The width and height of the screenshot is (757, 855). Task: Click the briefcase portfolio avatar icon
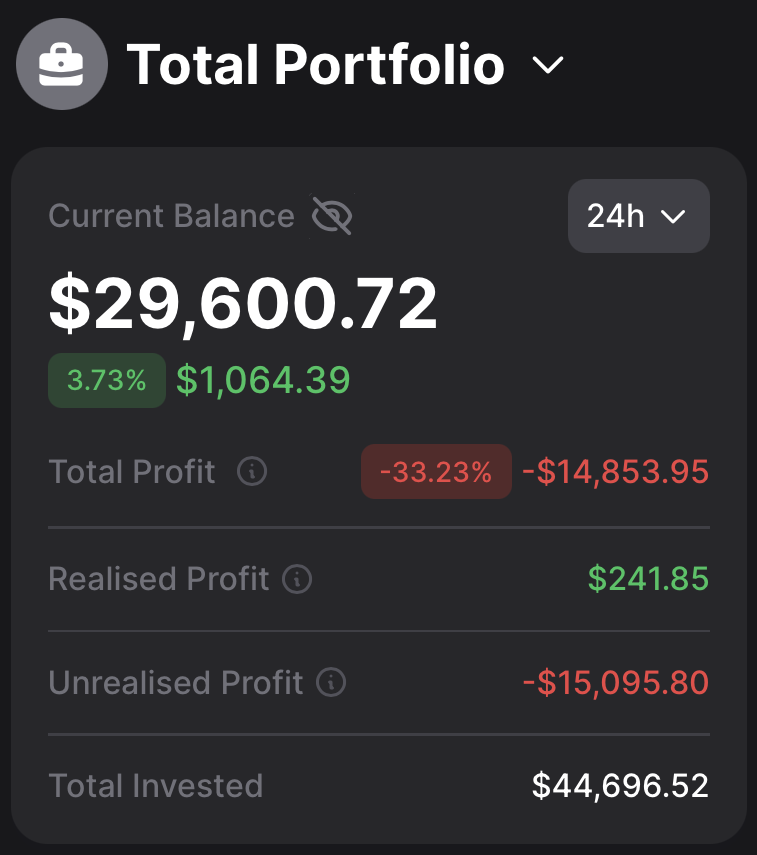[x=61, y=64]
